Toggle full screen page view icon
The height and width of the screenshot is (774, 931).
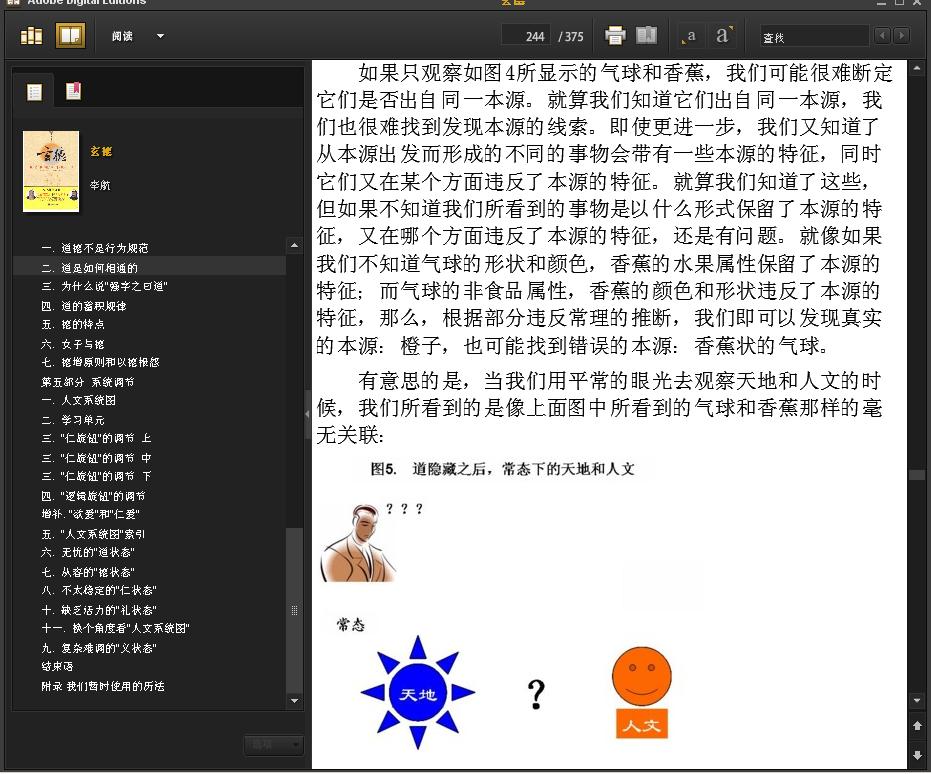[646, 36]
